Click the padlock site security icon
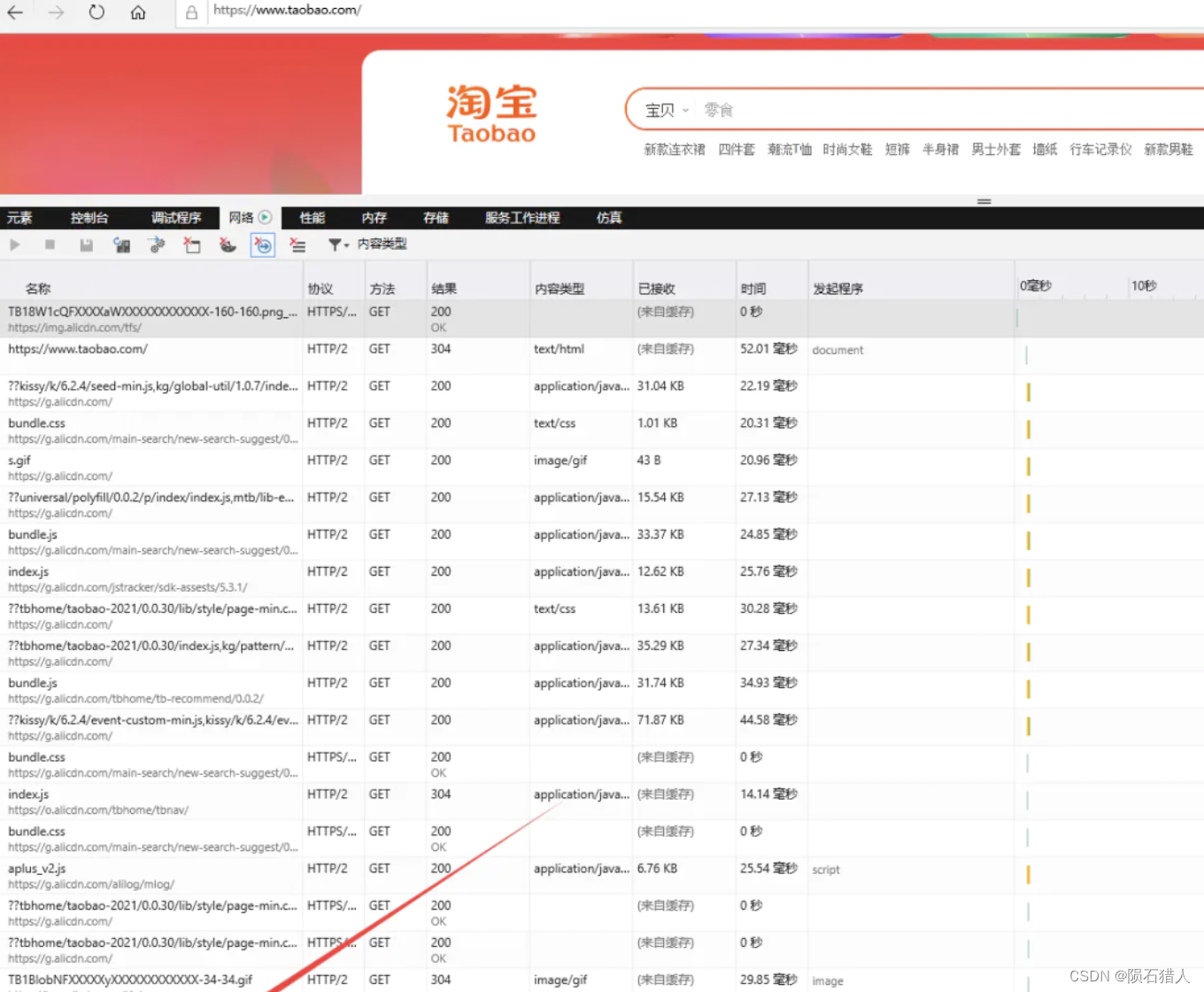Image resolution: width=1204 pixels, height=992 pixels. pos(191,12)
